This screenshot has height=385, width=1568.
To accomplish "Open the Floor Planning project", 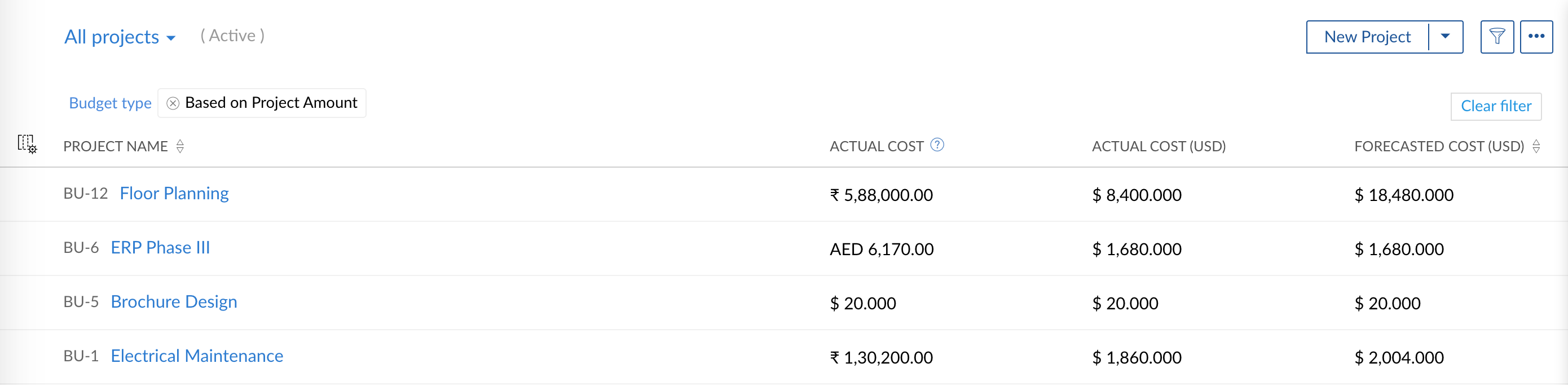I will point(174,193).
